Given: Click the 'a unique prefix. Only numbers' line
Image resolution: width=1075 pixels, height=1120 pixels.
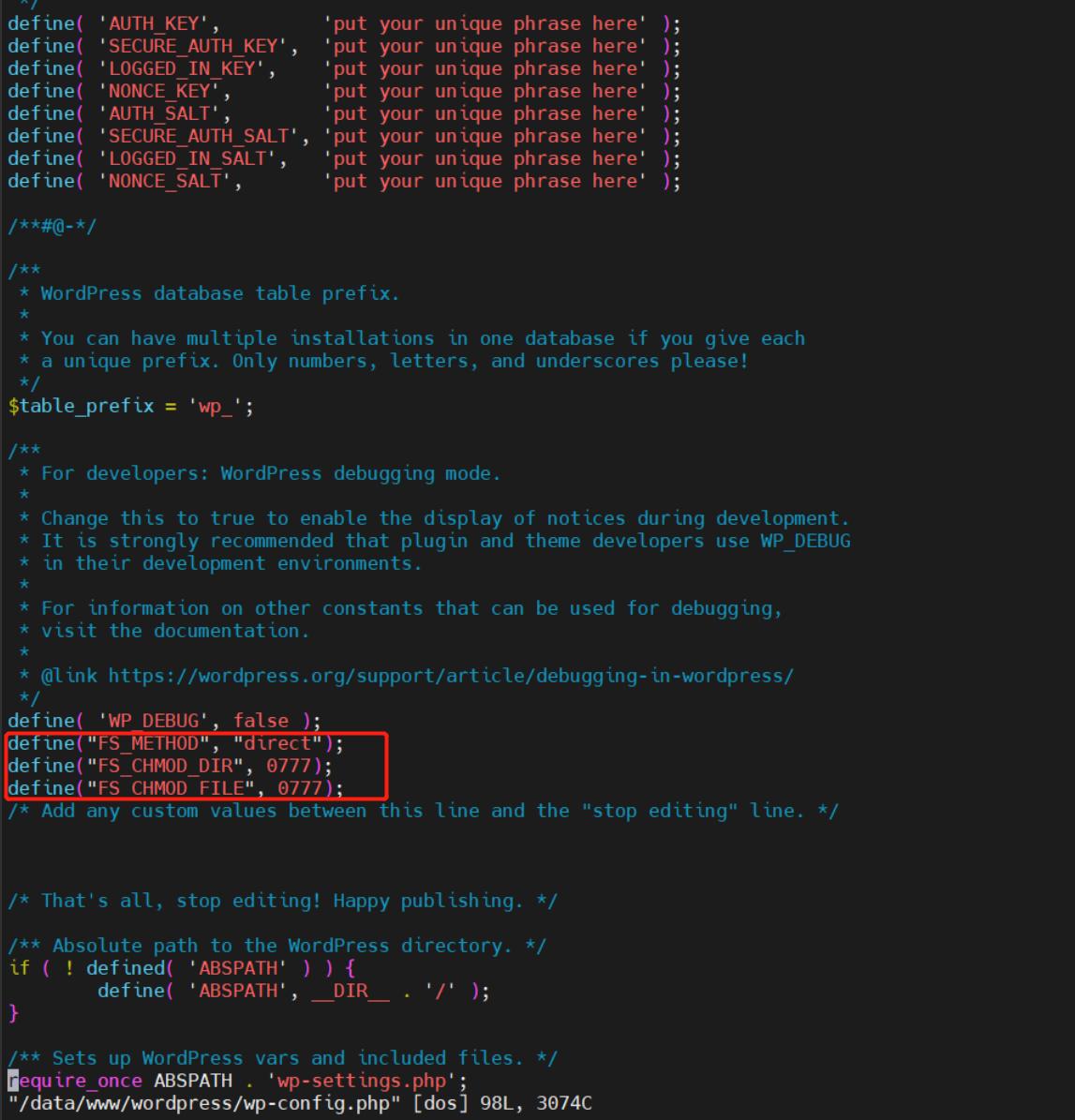Looking at the screenshot, I should point(395,361).
